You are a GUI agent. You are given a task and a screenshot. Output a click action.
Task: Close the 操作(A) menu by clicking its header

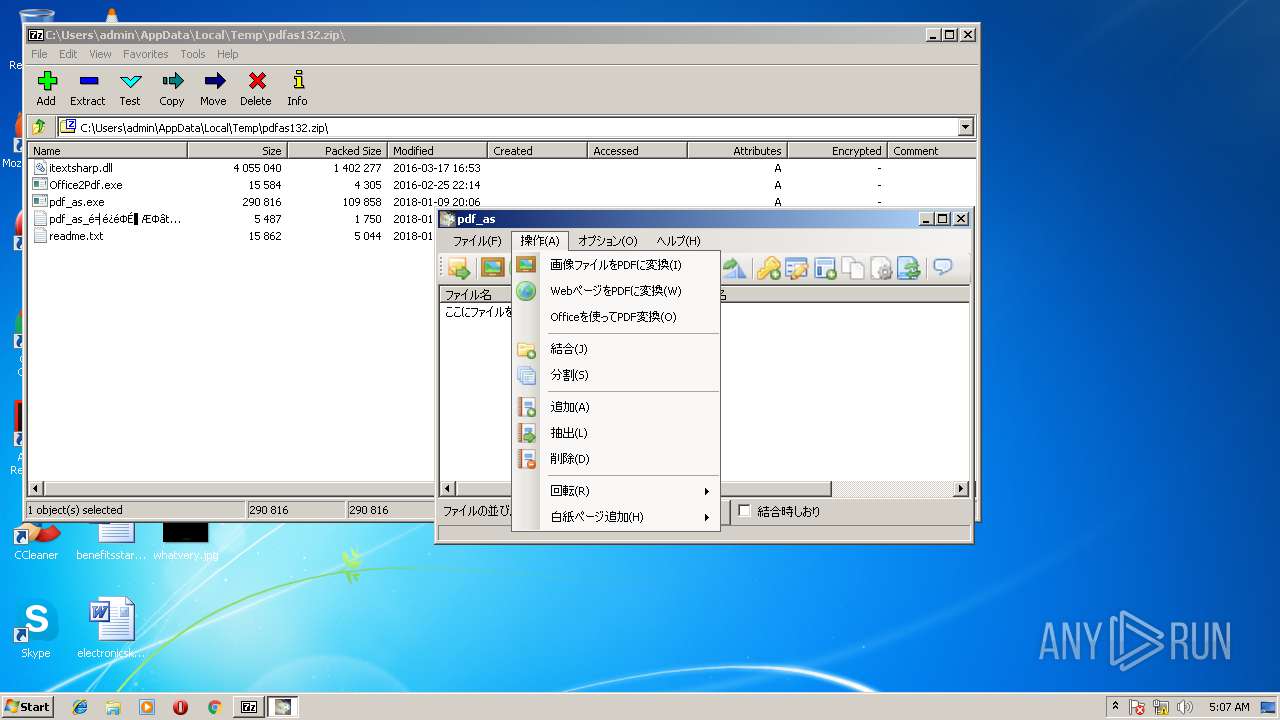540,241
